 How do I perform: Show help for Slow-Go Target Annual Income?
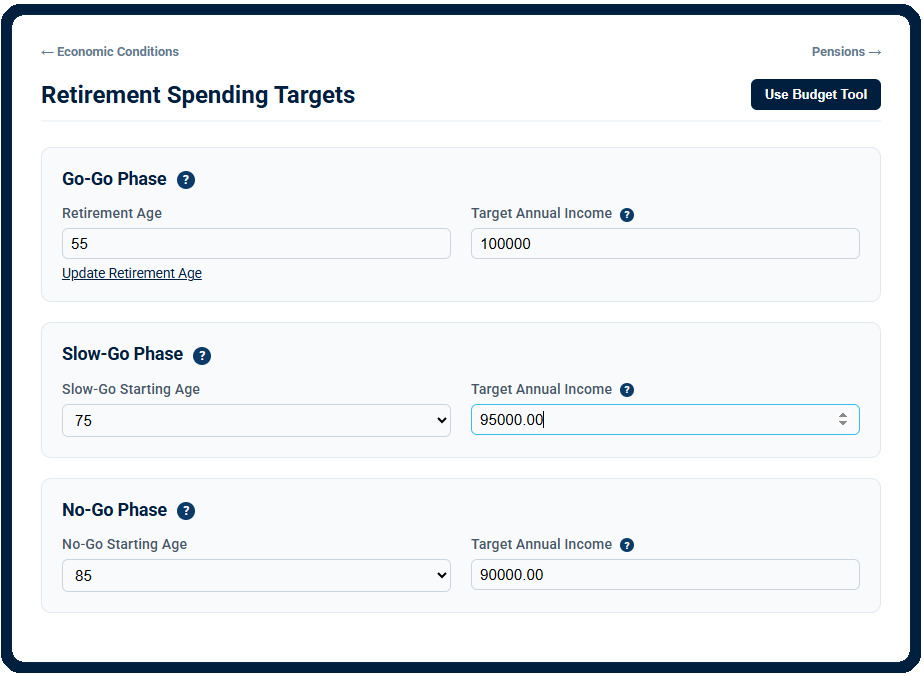(627, 390)
